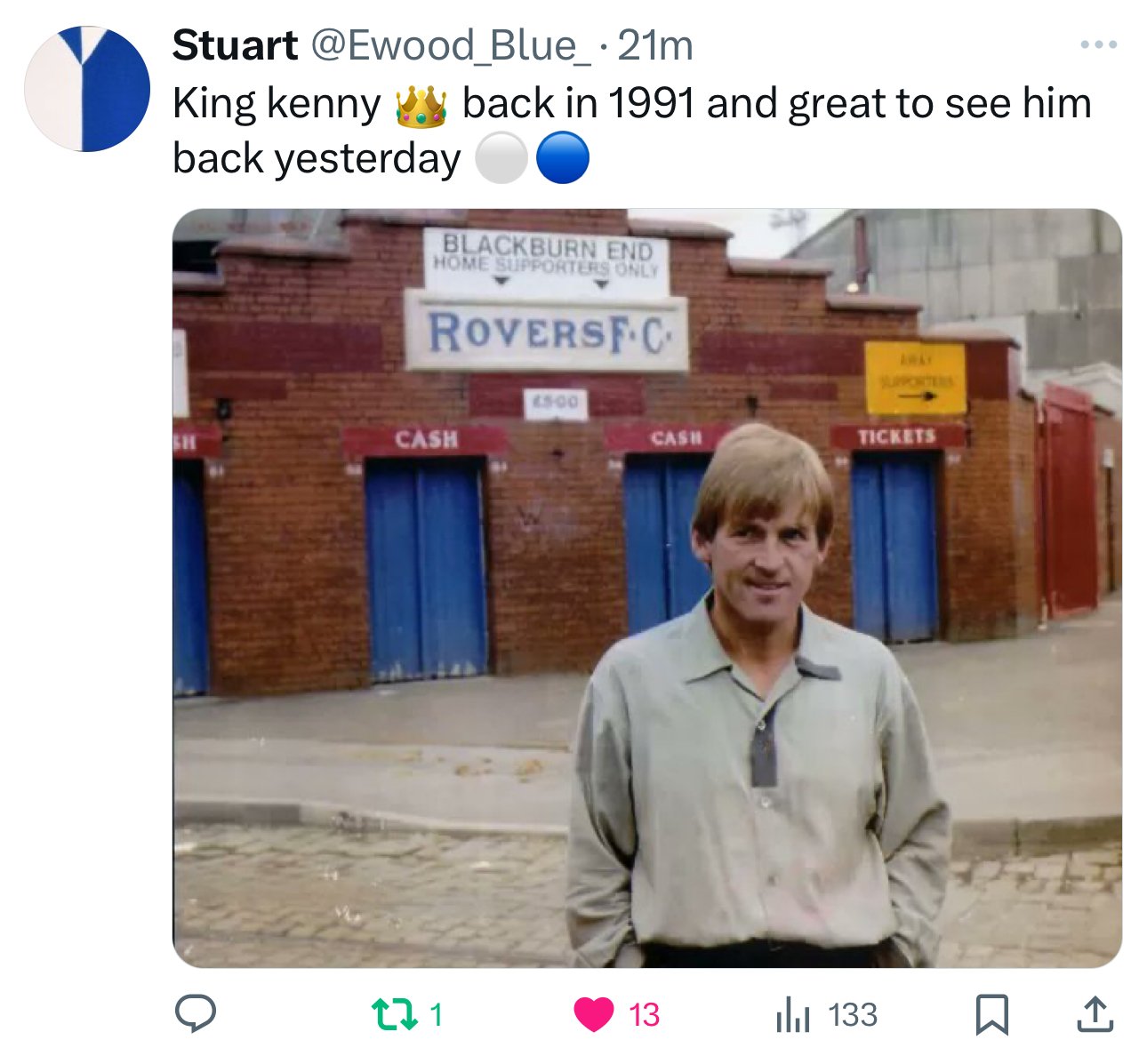Click the view count showing 133
1147x1064 pixels.
click(853, 1014)
